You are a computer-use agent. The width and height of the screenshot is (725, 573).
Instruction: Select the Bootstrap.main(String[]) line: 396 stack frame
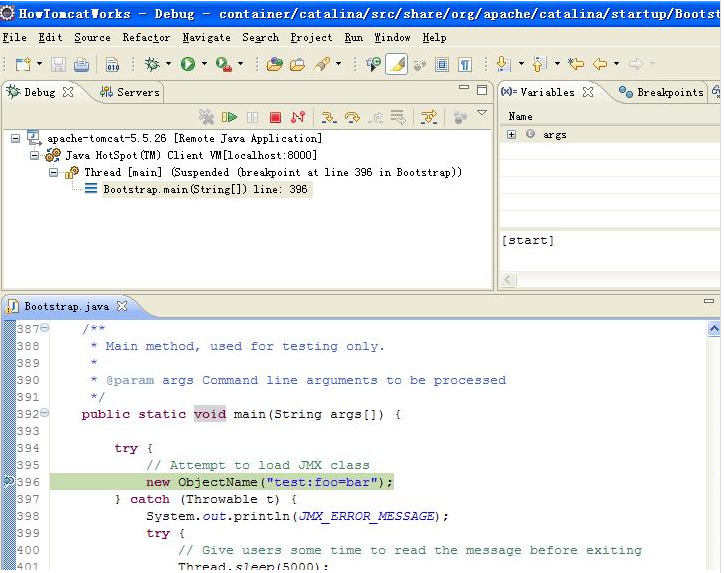click(205, 189)
